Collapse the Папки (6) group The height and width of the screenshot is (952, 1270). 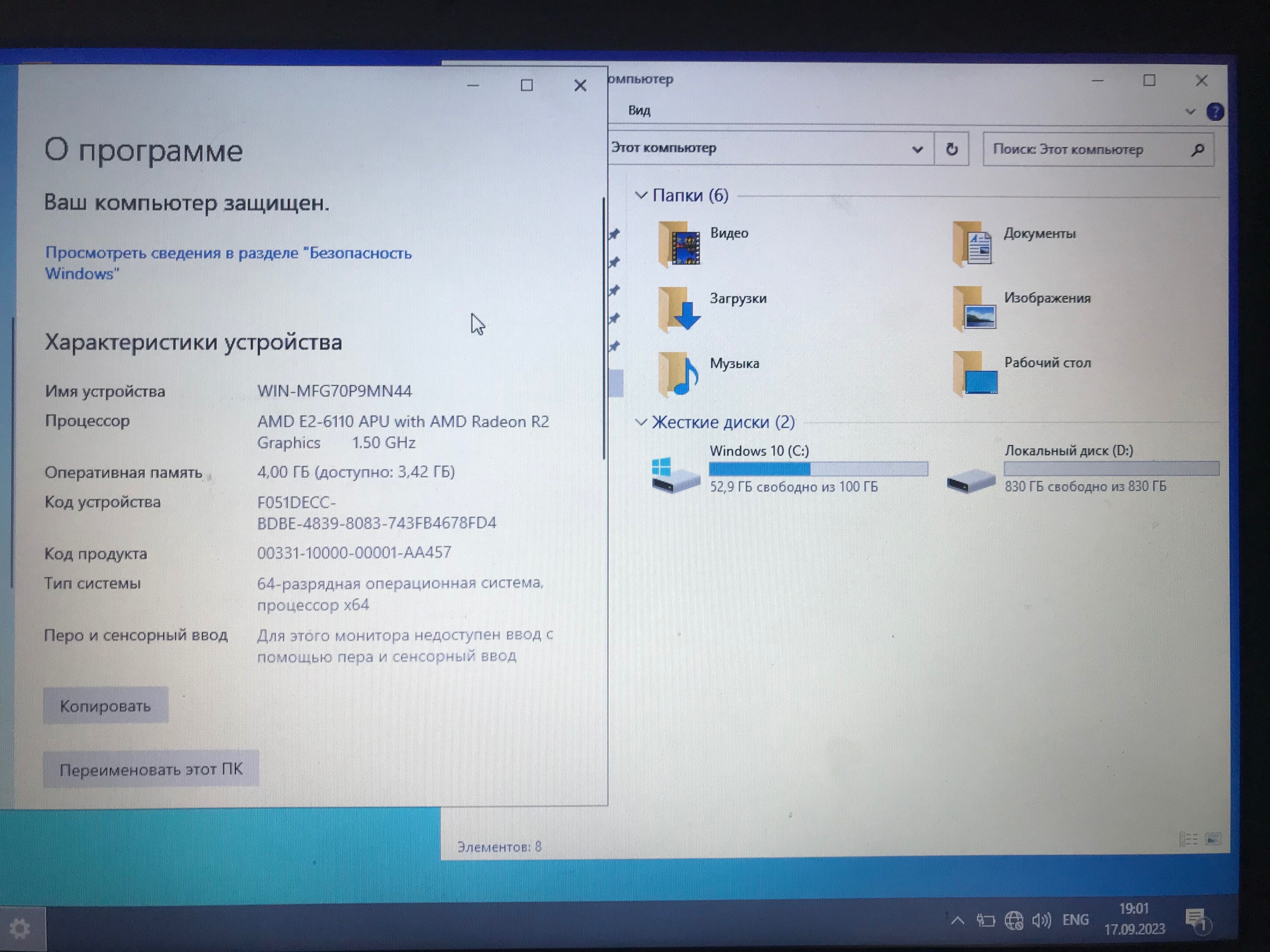pyautogui.click(x=641, y=196)
